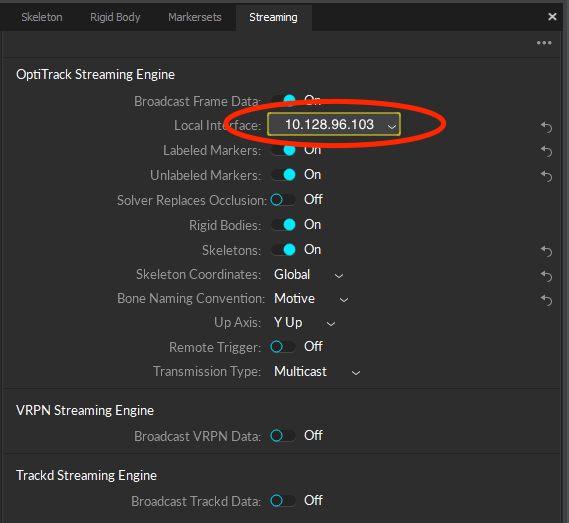
Task: Open Bone Naming Convention dropdown
Action: click(x=311, y=299)
